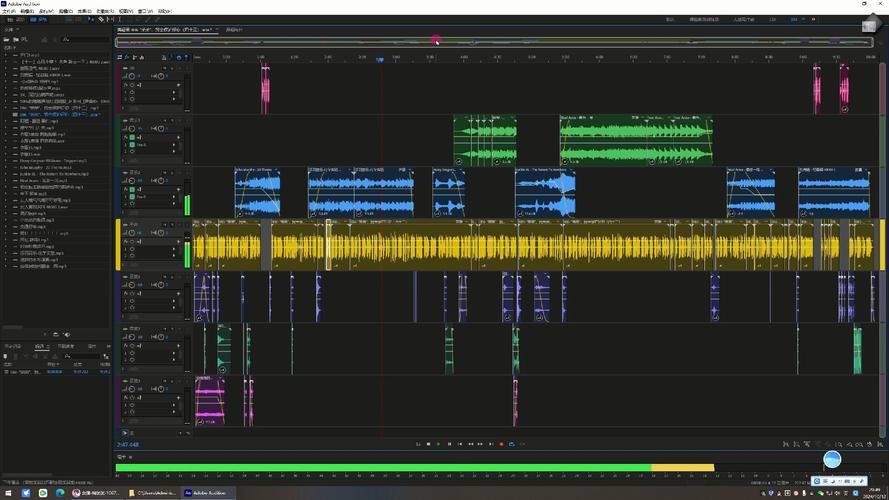Show the Effects (fx) track controls

point(127,57)
